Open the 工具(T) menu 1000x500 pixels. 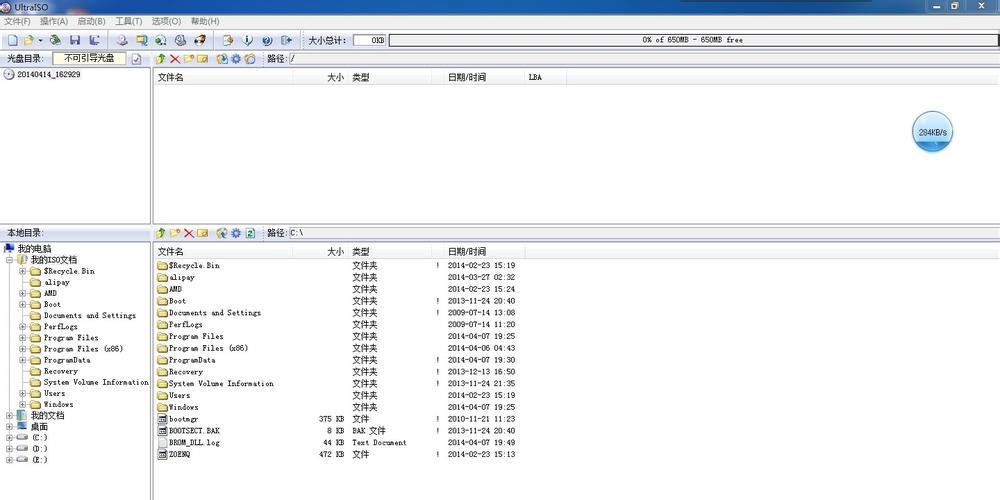pos(129,21)
